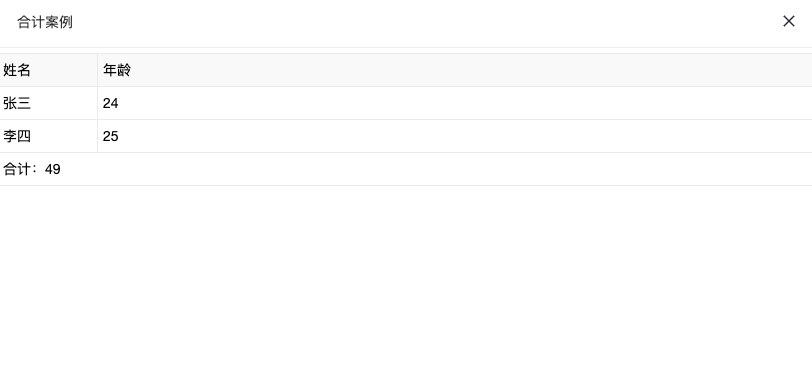Click the 合计案例 dialog title text
This screenshot has height=373, width=812.
click(45, 22)
